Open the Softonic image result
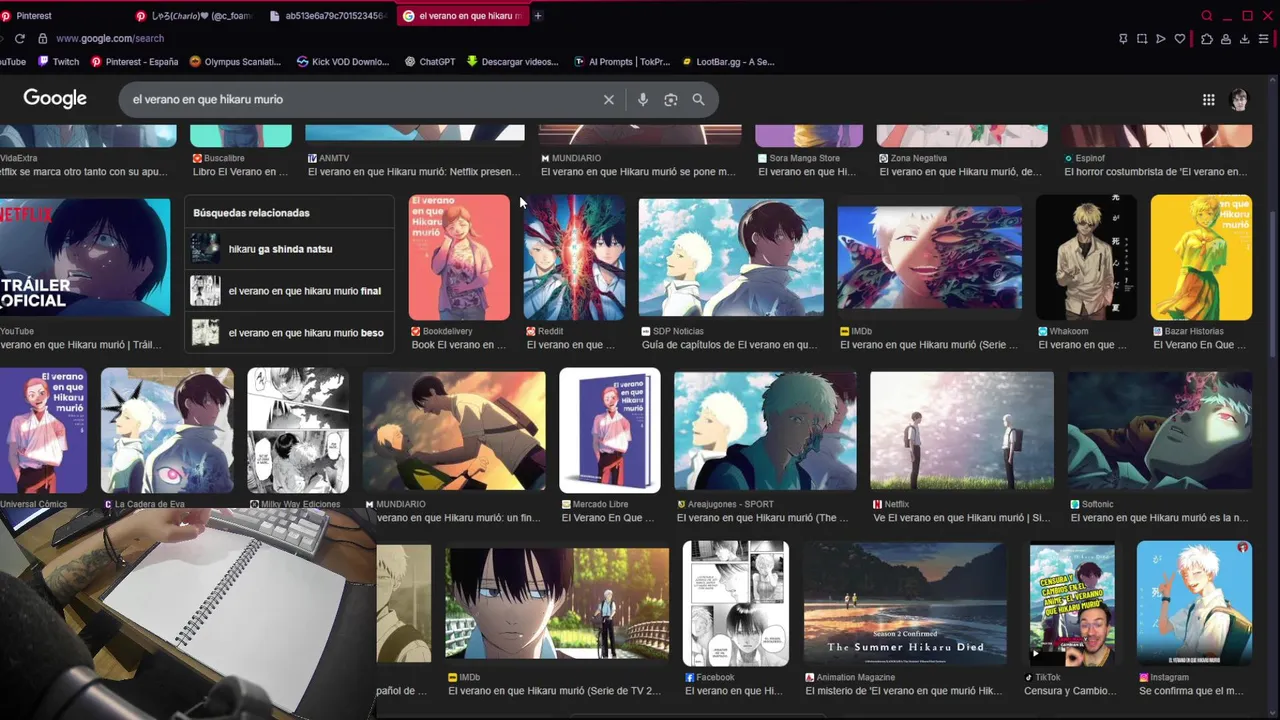Viewport: 1280px width, 720px height. coord(1160,430)
